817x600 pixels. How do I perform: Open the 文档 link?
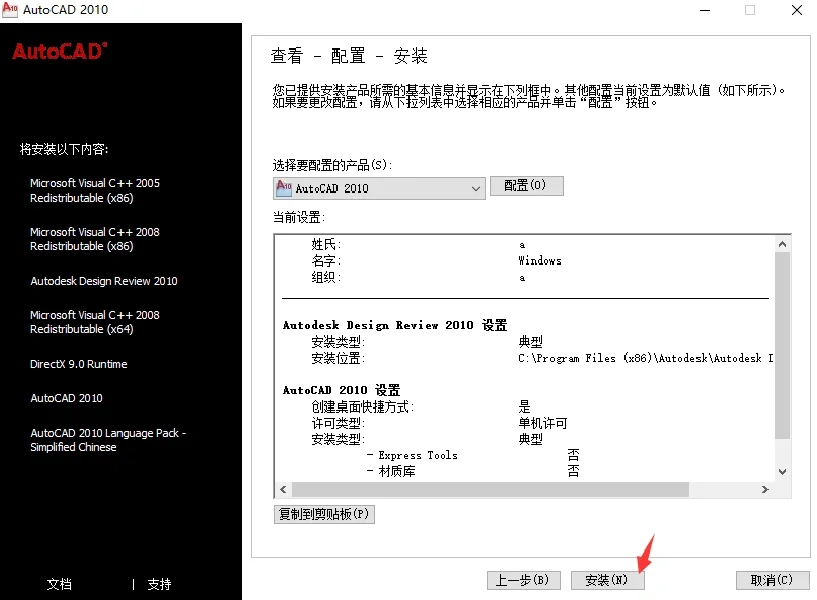[x=59, y=584]
